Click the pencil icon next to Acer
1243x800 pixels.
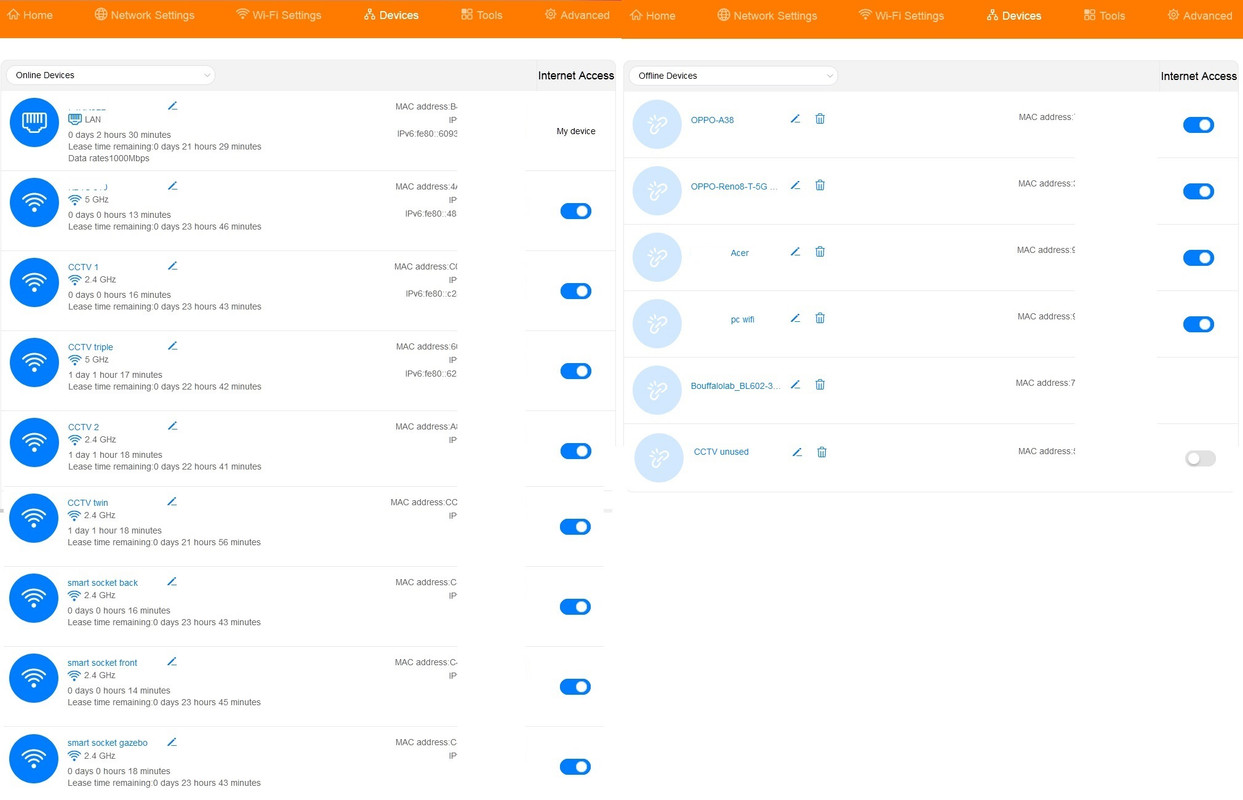pos(795,252)
